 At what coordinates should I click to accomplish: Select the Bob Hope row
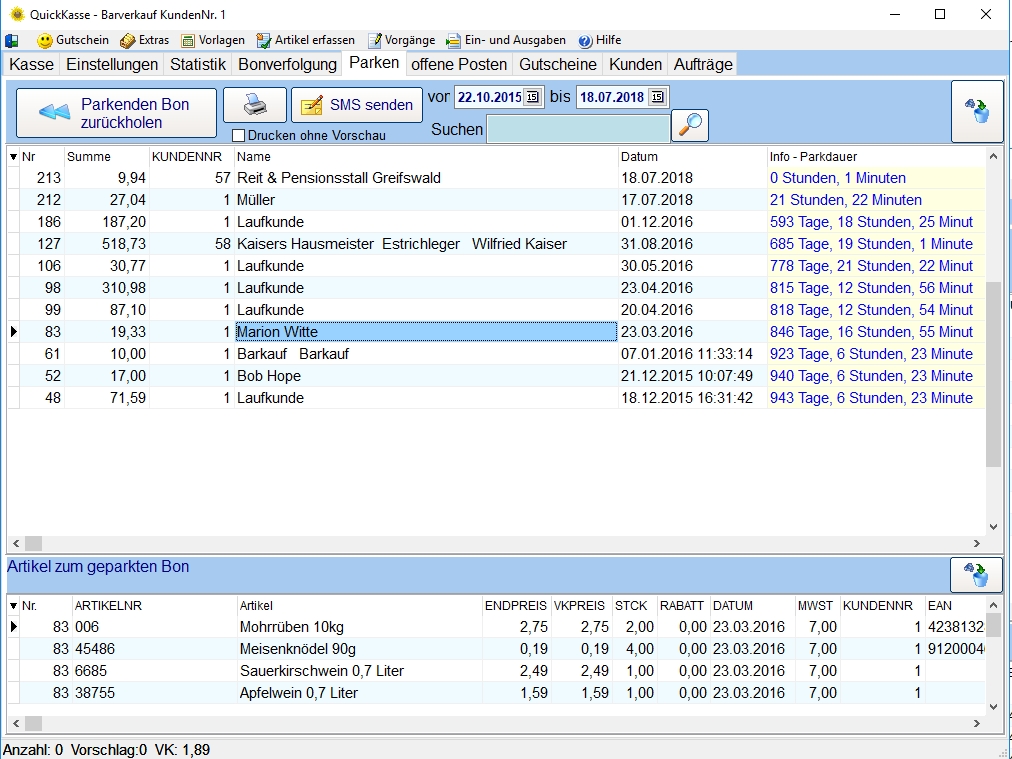(x=497, y=376)
